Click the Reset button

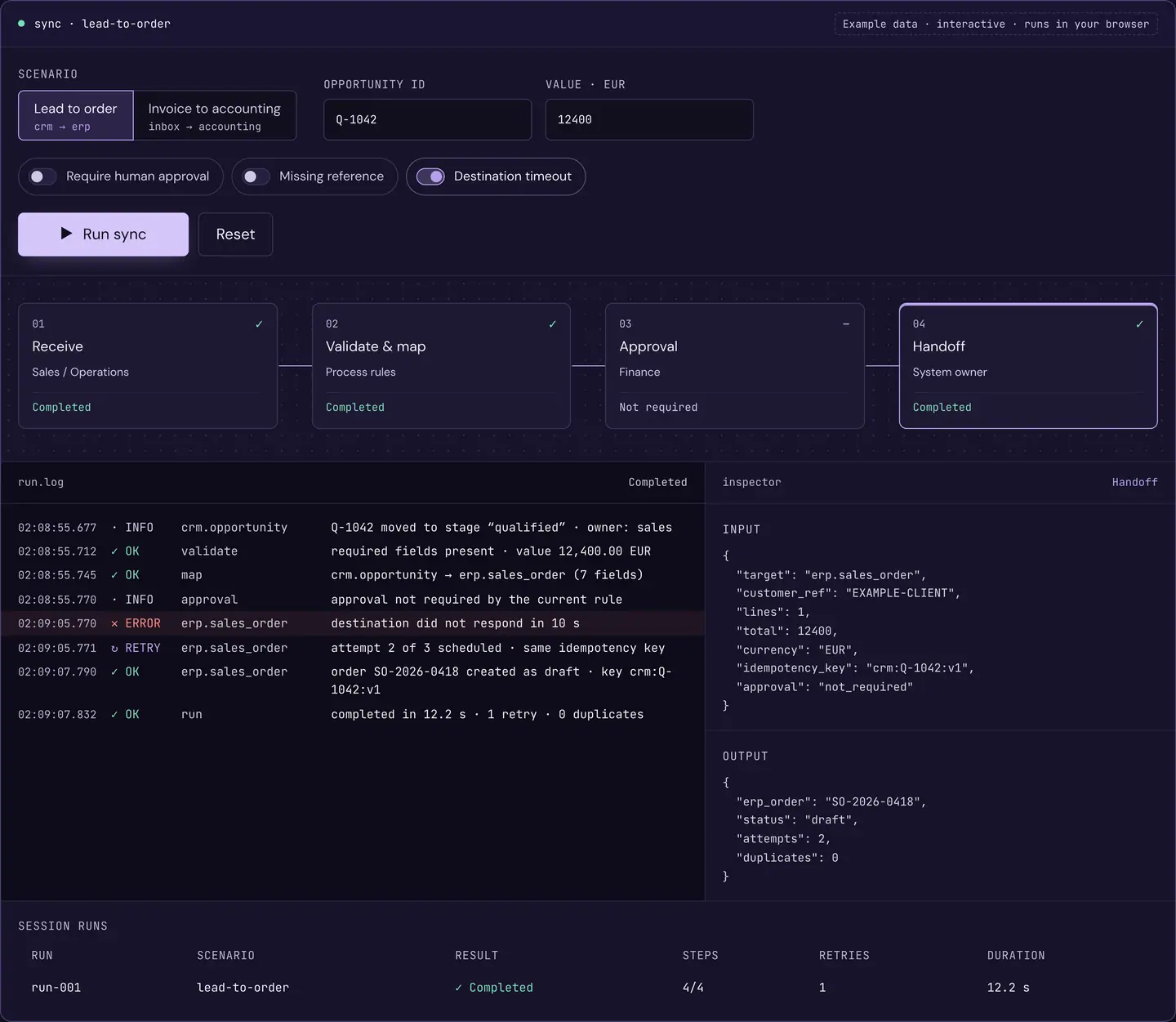235,234
